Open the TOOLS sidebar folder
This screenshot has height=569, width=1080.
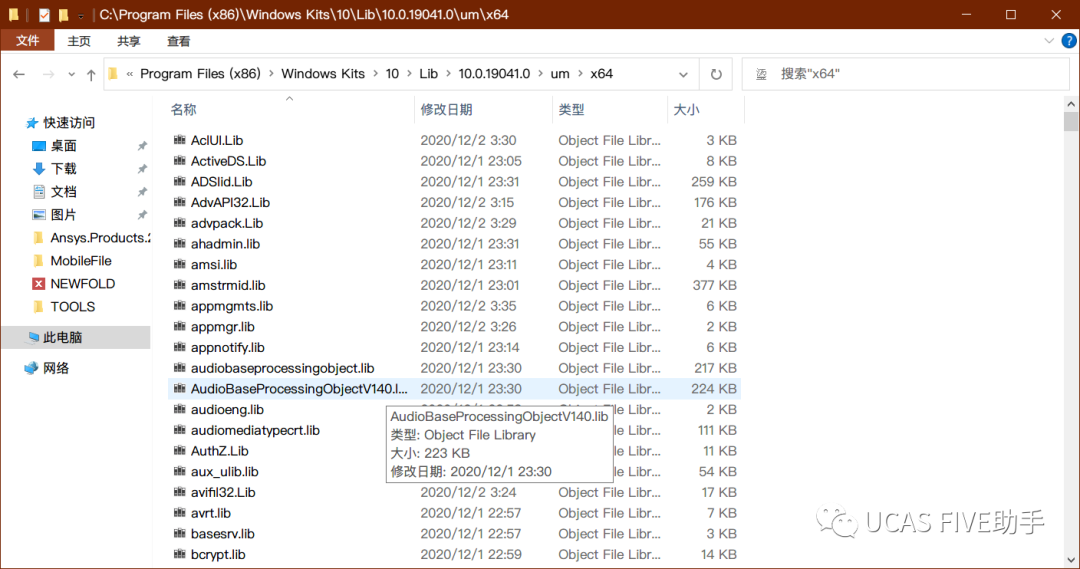[72, 307]
